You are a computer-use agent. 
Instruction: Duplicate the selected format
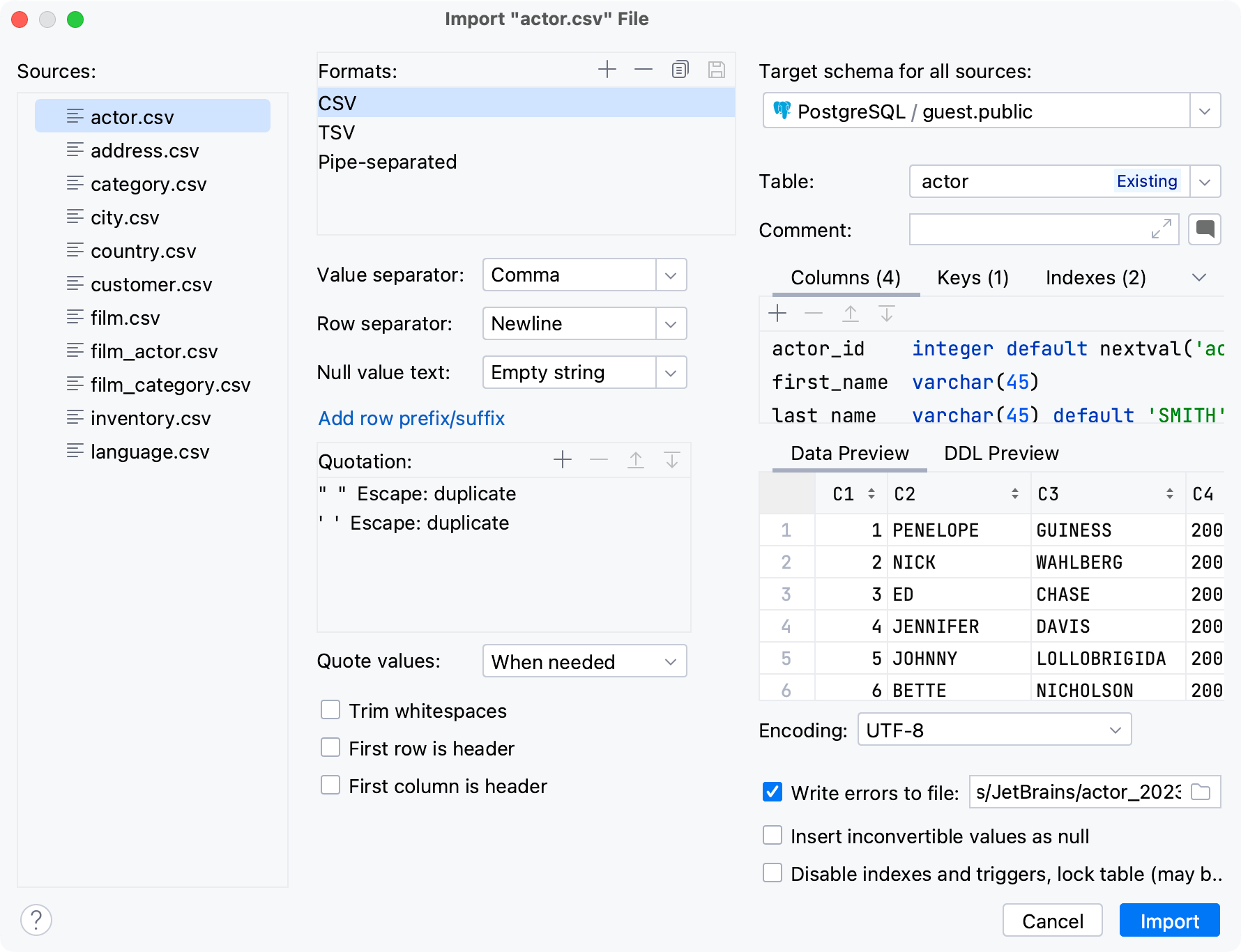point(680,69)
